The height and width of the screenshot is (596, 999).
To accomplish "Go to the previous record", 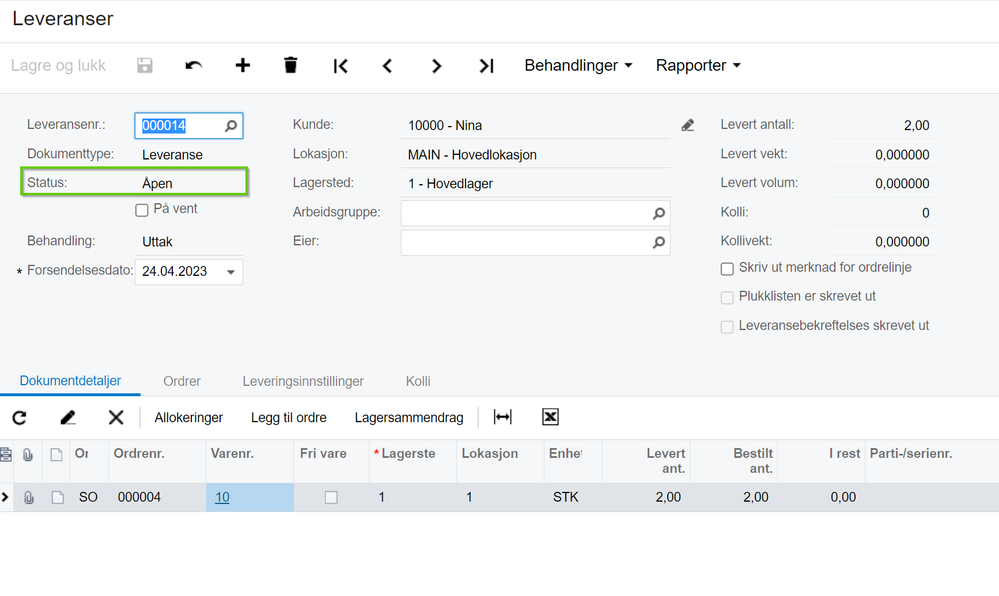I will [x=387, y=66].
